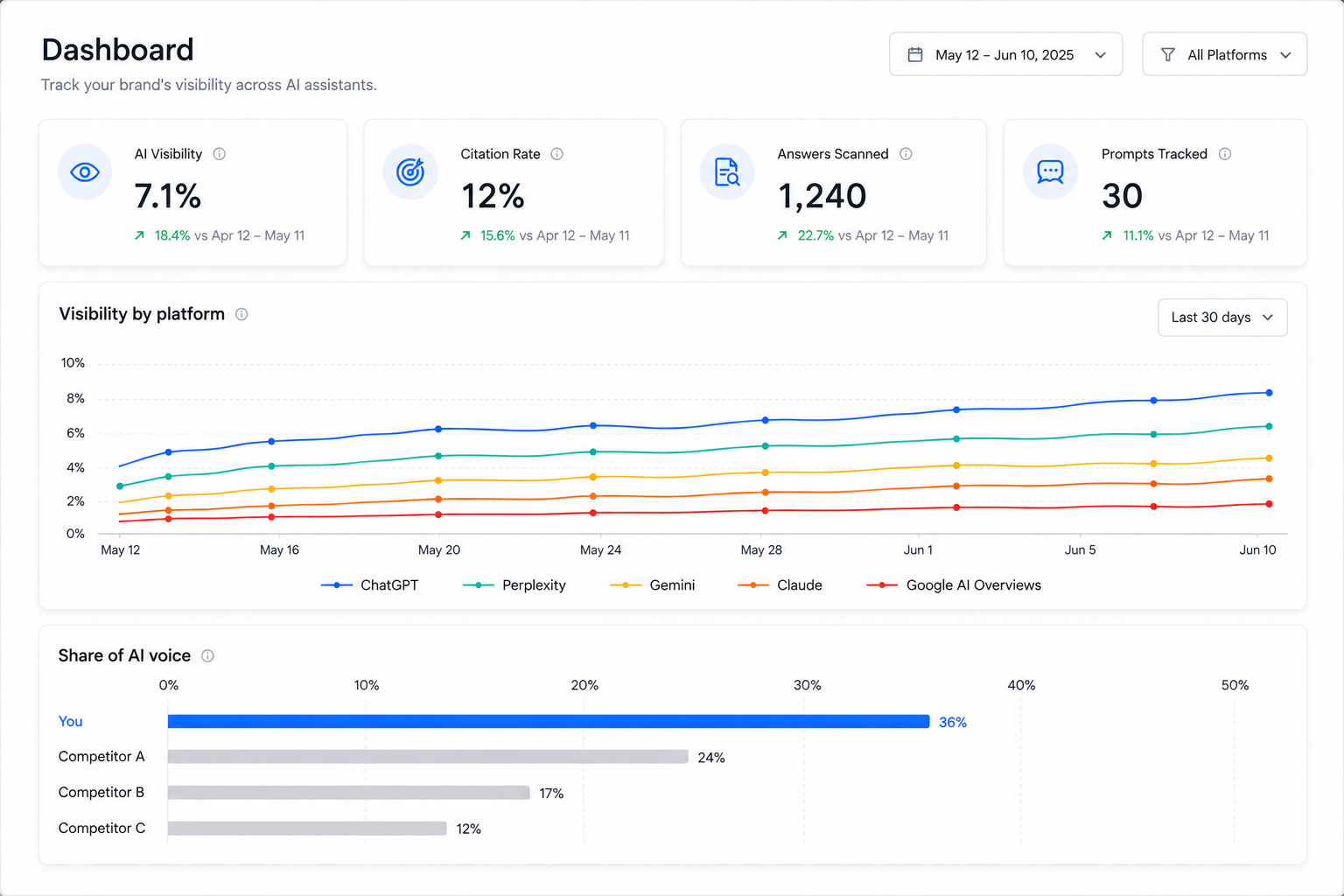Screen dimensions: 1344x896
Task: Click Citation Rate green trend arrow
Action: (x=465, y=235)
